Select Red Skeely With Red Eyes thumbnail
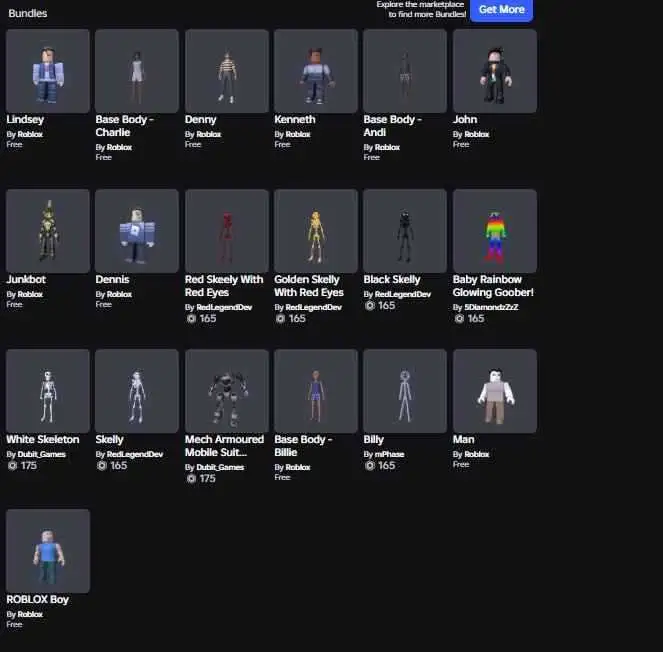This screenshot has width=663, height=652. pos(227,231)
